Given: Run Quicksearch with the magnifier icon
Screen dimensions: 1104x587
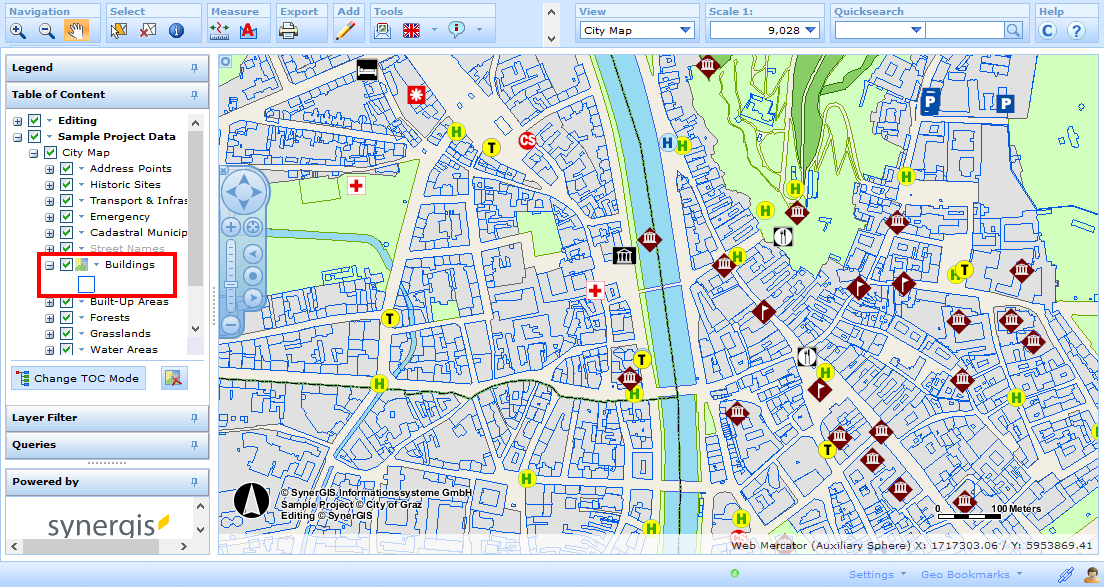Looking at the screenshot, I should pyautogui.click(x=1013, y=30).
